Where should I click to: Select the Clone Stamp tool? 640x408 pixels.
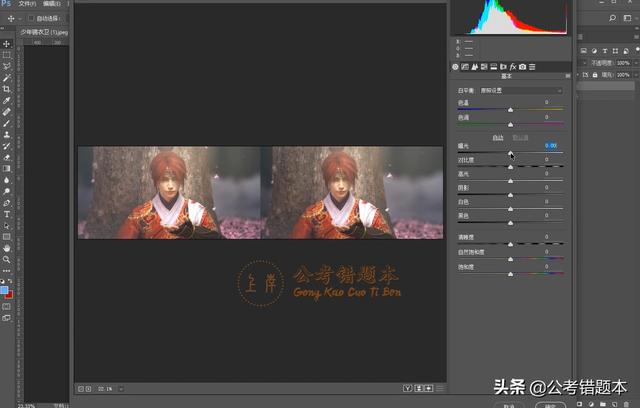7,135
